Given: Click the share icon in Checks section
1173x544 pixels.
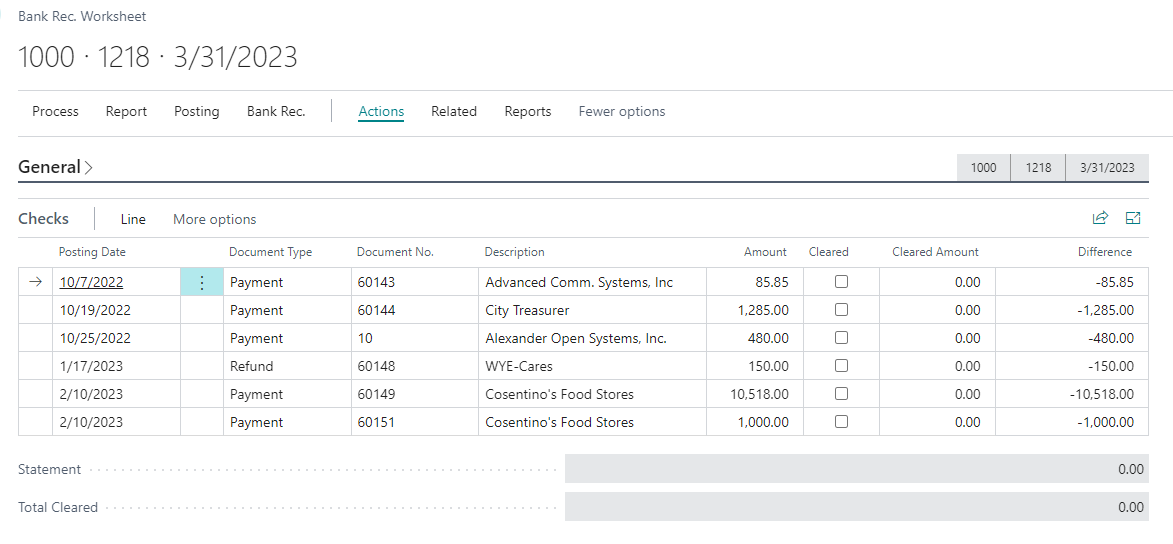Looking at the screenshot, I should pyautogui.click(x=1100, y=218).
